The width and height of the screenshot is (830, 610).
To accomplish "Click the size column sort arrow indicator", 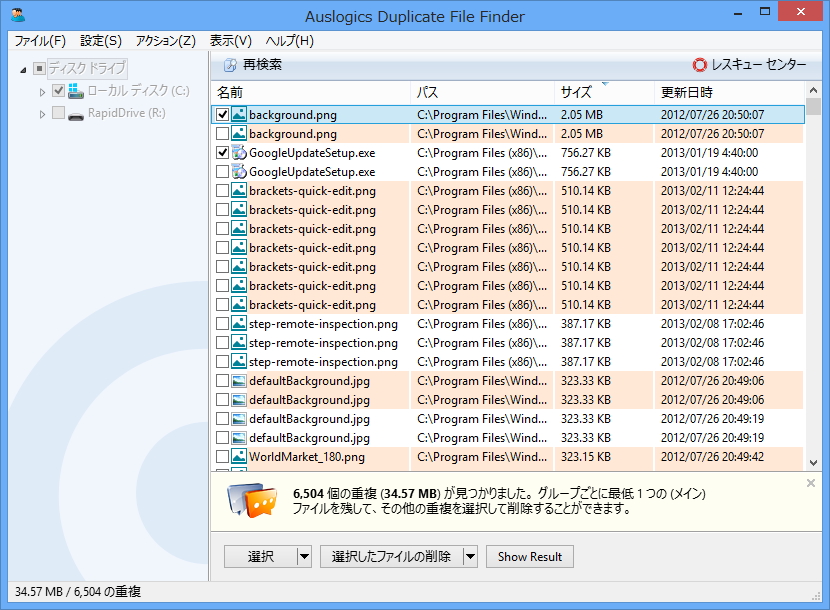I will (606, 84).
